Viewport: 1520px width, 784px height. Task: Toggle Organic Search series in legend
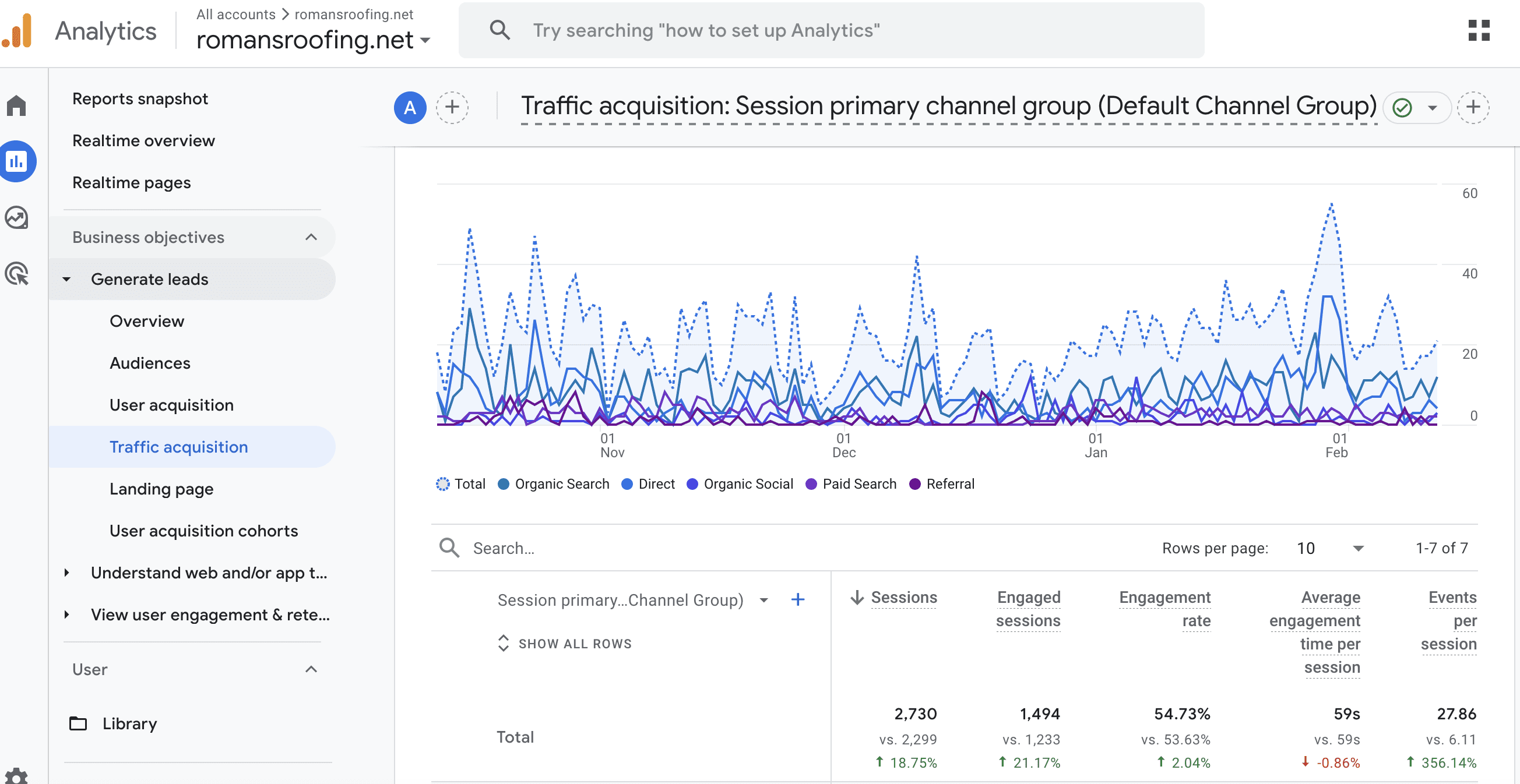[x=554, y=483]
